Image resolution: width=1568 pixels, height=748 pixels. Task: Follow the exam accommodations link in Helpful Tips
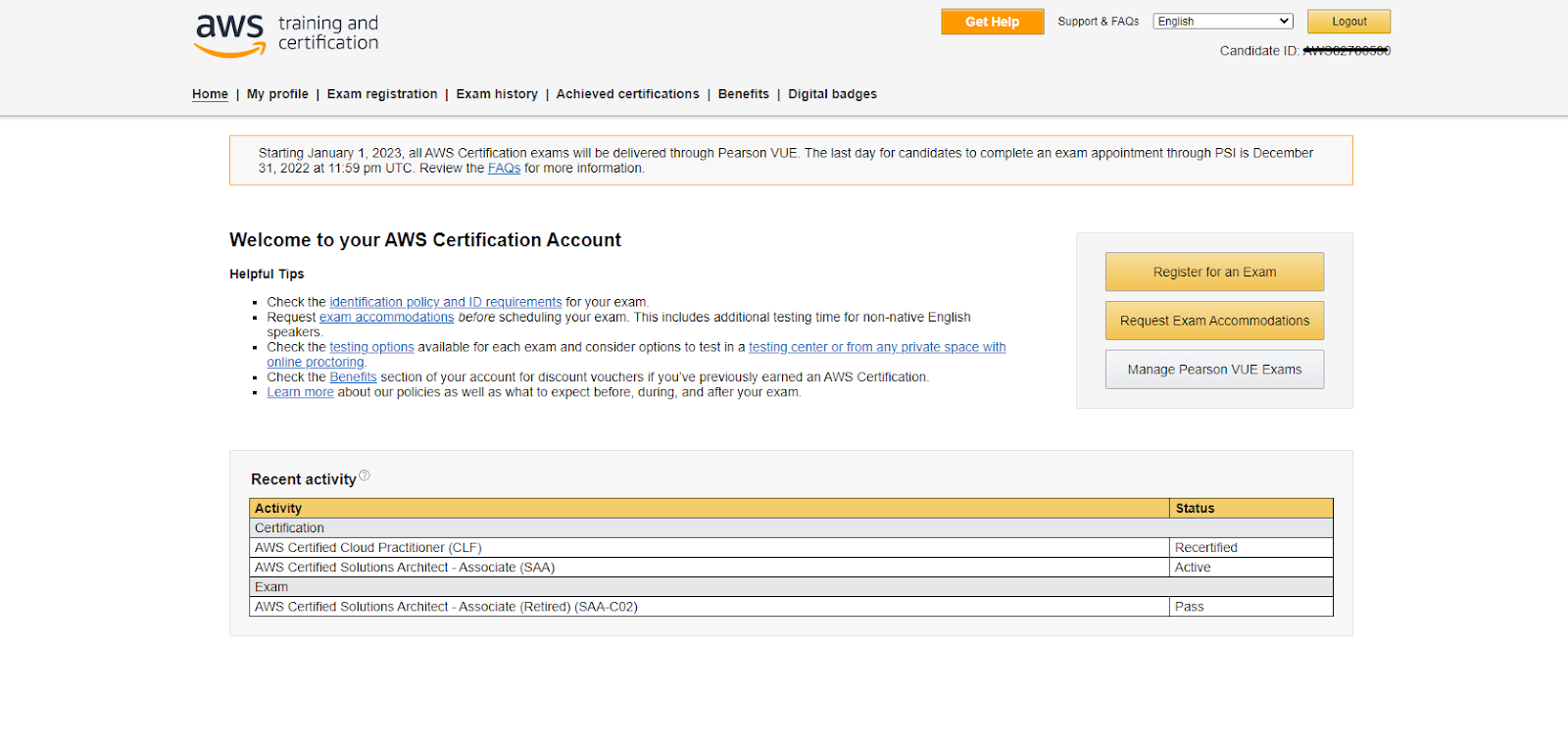click(x=387, y=318)
